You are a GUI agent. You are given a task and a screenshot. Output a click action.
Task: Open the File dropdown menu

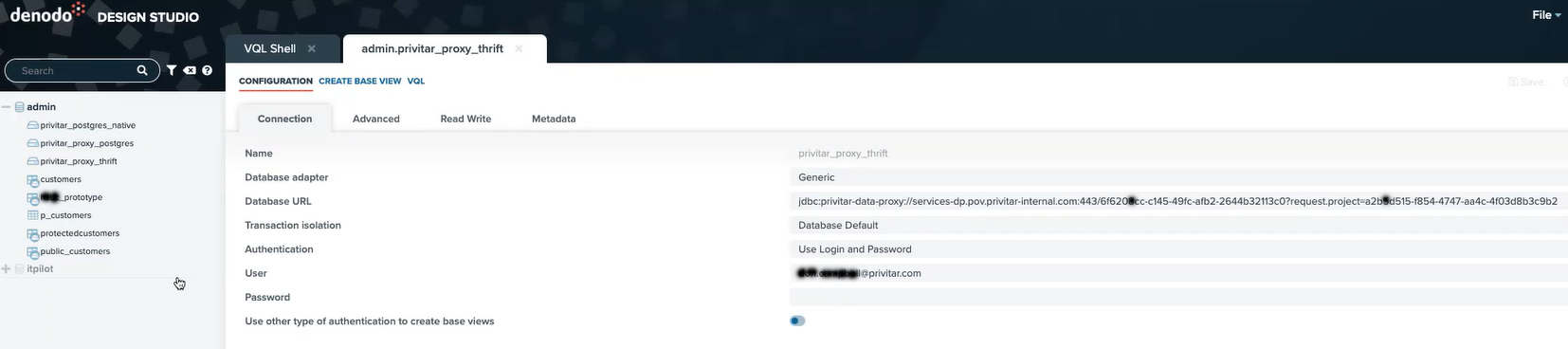click(1546, 14)
